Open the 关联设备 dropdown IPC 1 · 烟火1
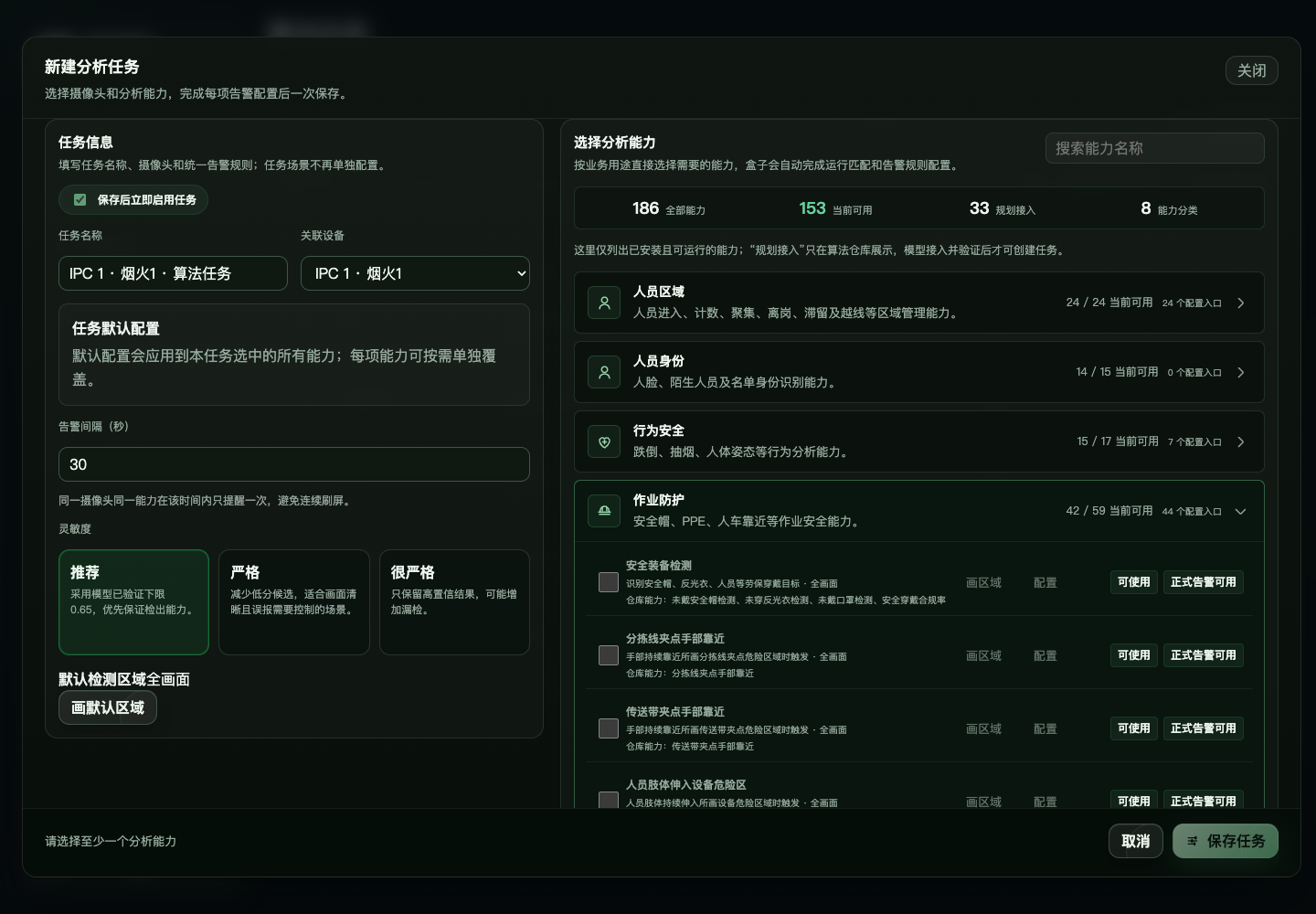The image size is (1316, 914). pyautogui.click(x=415, y=273)
